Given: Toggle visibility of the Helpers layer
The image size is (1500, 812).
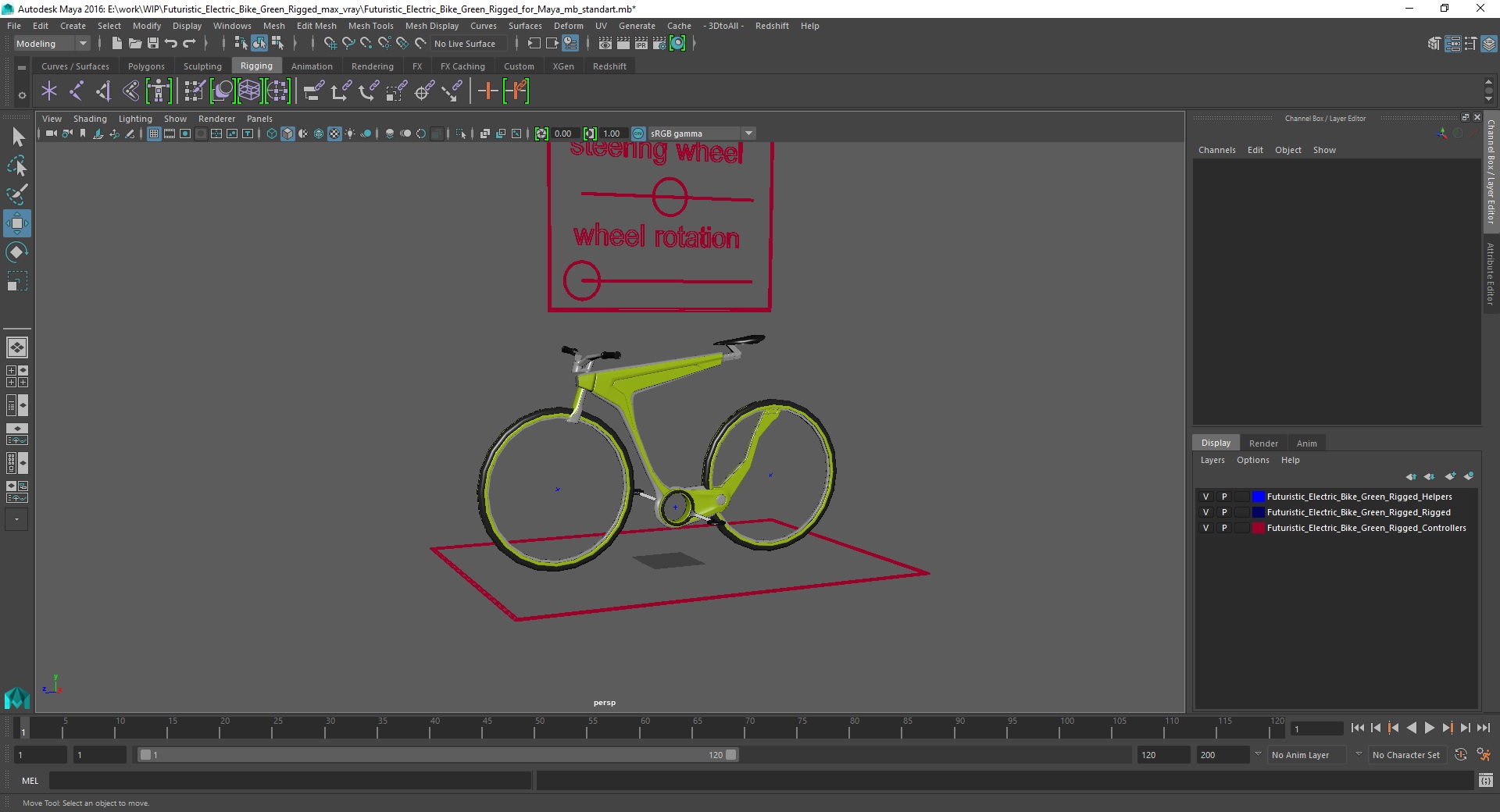Looking at the screenshot, I should click(x=1205, y=497).
